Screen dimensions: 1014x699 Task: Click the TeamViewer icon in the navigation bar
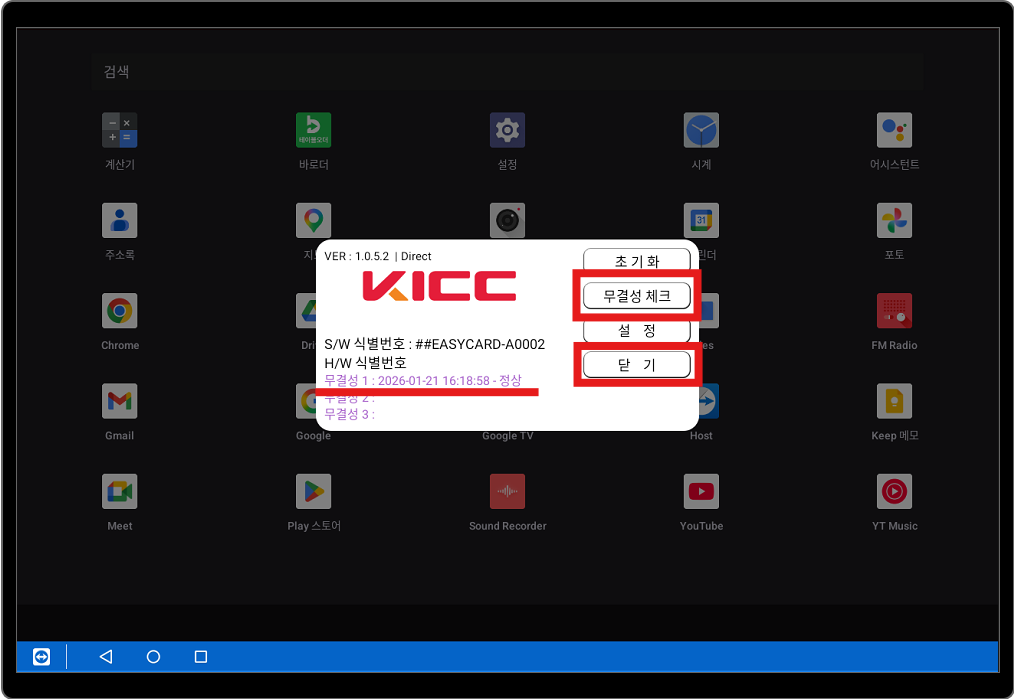(x=41, y=657)
